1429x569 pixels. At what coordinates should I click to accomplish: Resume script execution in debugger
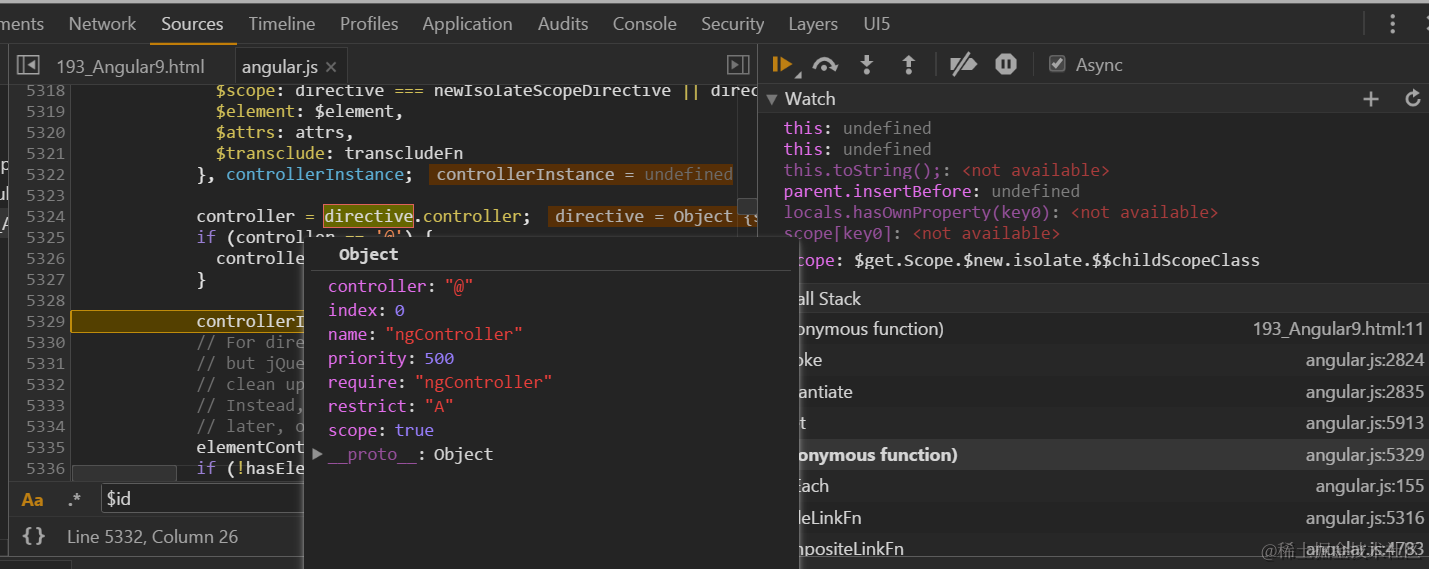pos(781,64)
